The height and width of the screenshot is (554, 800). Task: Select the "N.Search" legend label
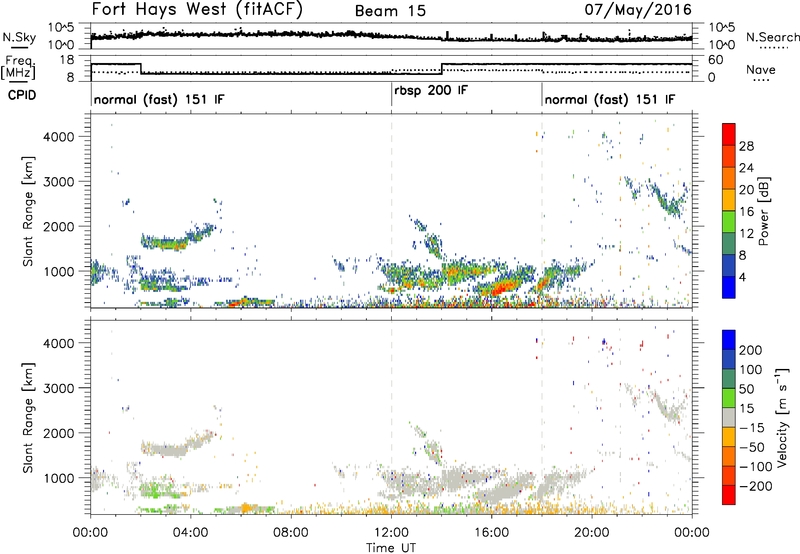tap(772, 37)
